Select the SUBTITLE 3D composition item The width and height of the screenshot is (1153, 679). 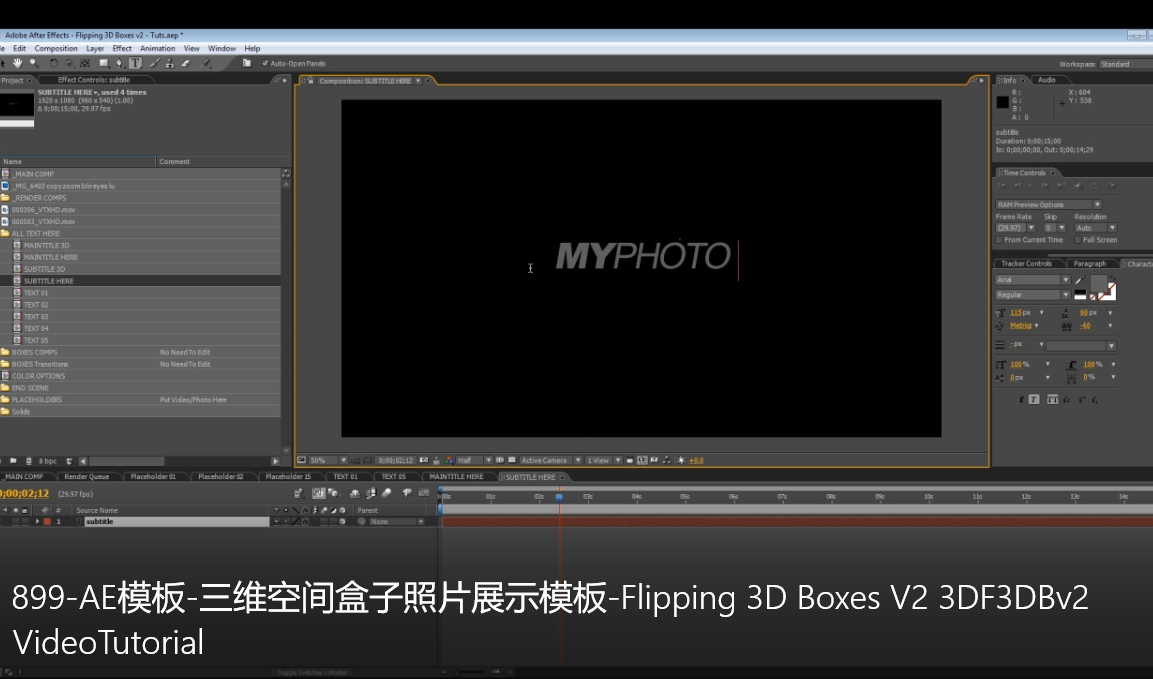[x=44, y=269]
